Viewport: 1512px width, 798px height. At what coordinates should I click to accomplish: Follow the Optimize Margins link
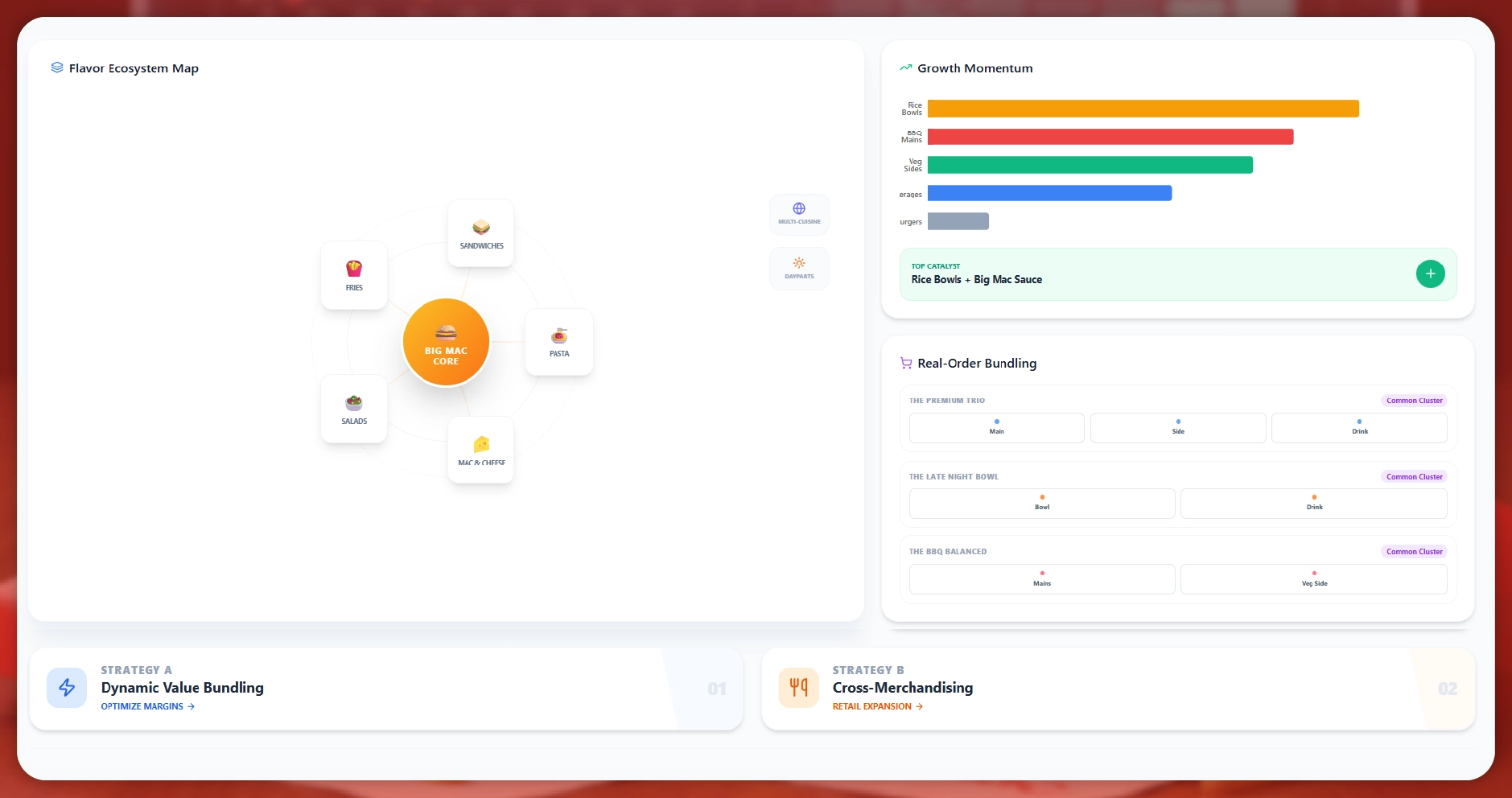pos(147,706)
